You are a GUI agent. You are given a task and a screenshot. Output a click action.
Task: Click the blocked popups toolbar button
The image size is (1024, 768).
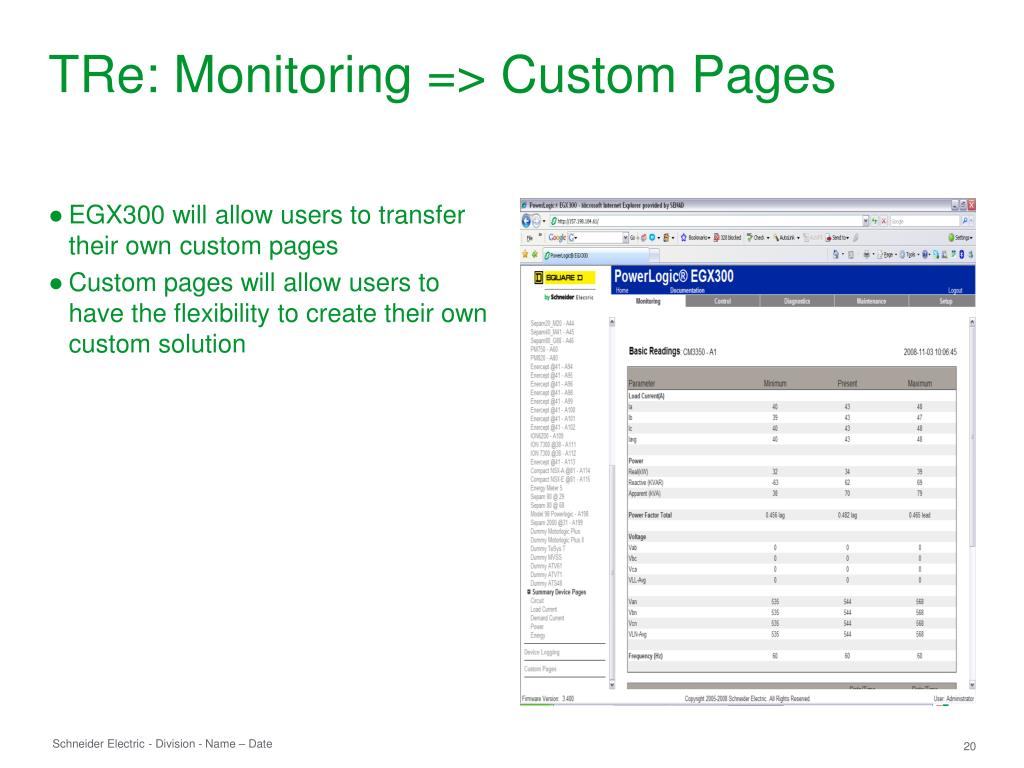pos(728,237)
